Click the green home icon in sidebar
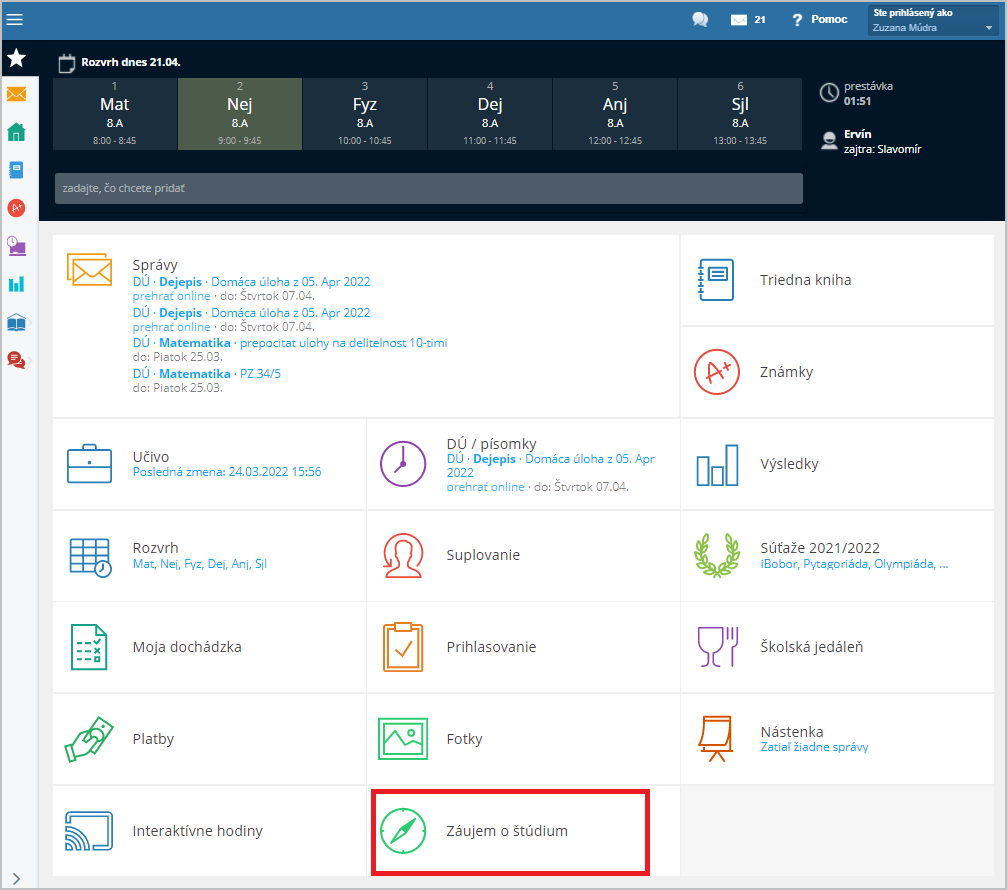This screenshot has width=1007, height=890. [16, 132]
